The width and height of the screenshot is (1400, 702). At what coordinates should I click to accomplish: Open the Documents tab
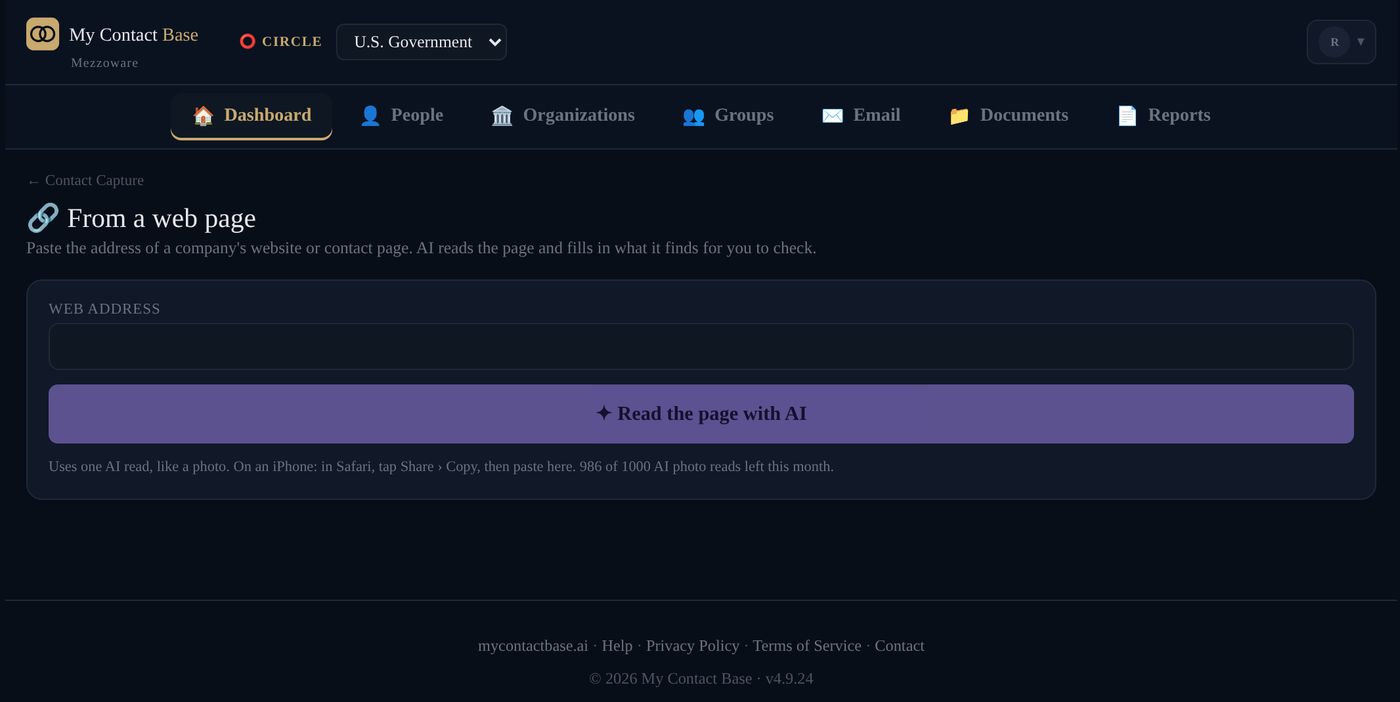(1008, 116)
